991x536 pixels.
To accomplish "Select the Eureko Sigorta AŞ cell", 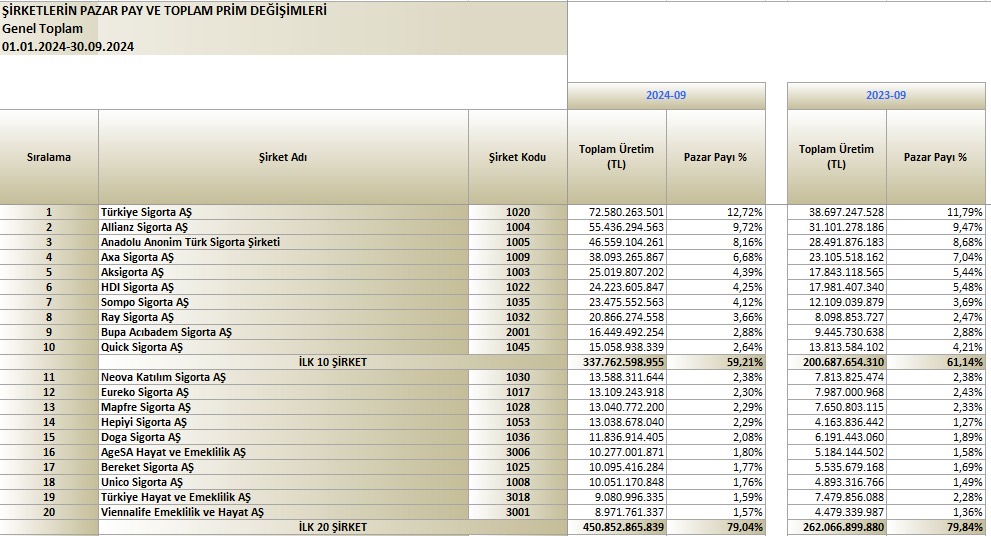I will click(x=283, y=393).
